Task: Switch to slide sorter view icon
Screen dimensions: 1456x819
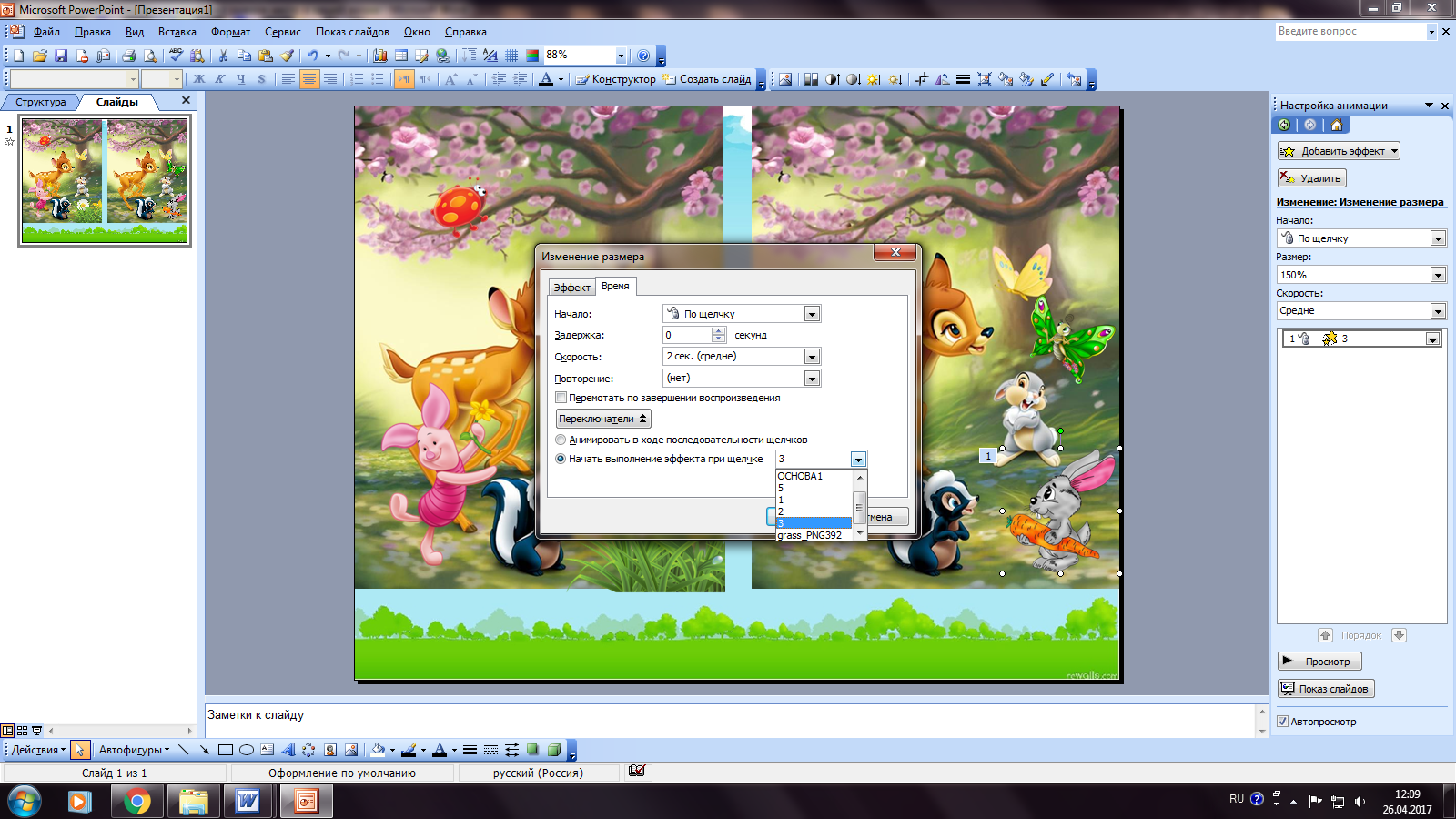Action: coord(23,731)
